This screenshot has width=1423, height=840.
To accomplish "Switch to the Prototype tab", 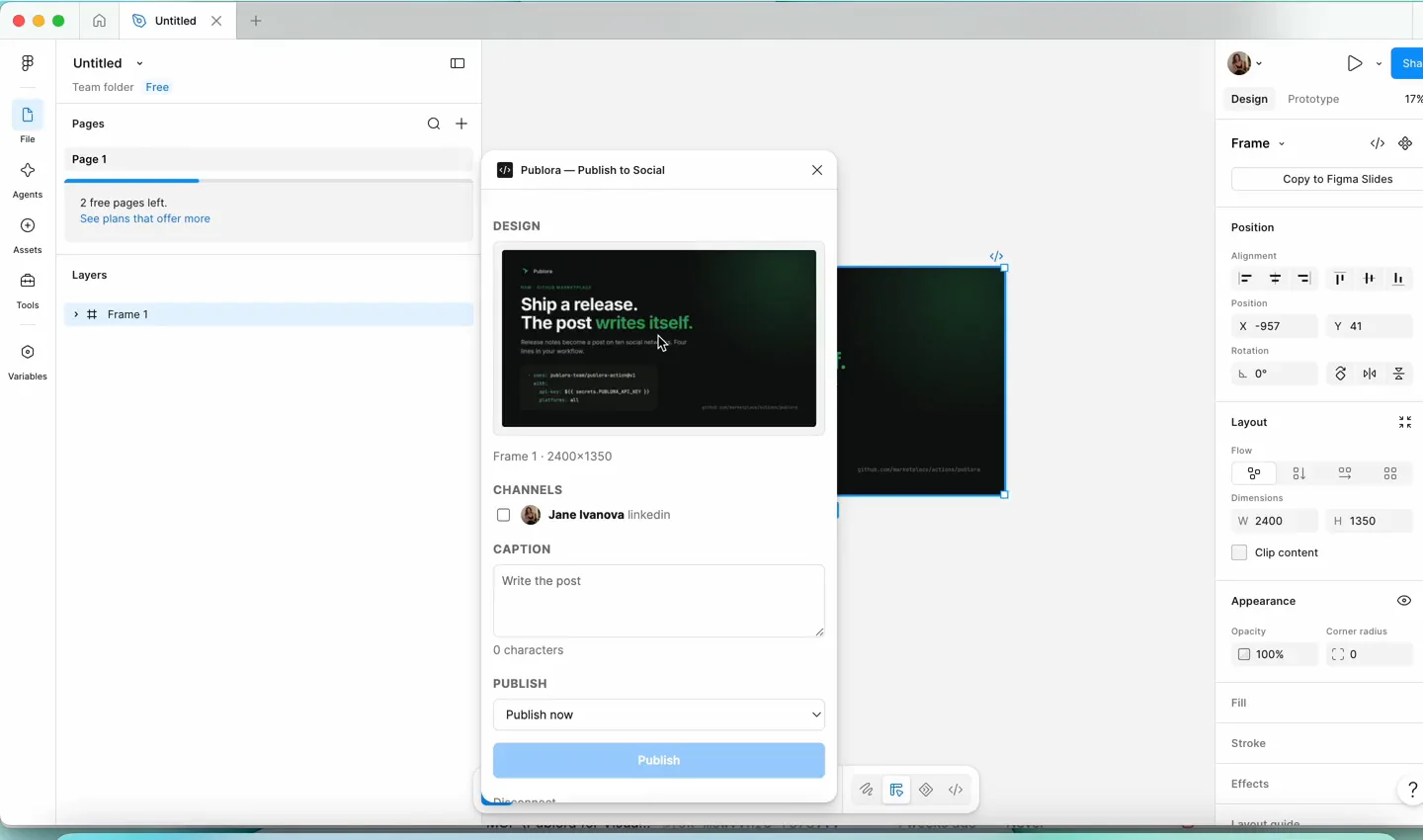I will [x=1313, y=99].
